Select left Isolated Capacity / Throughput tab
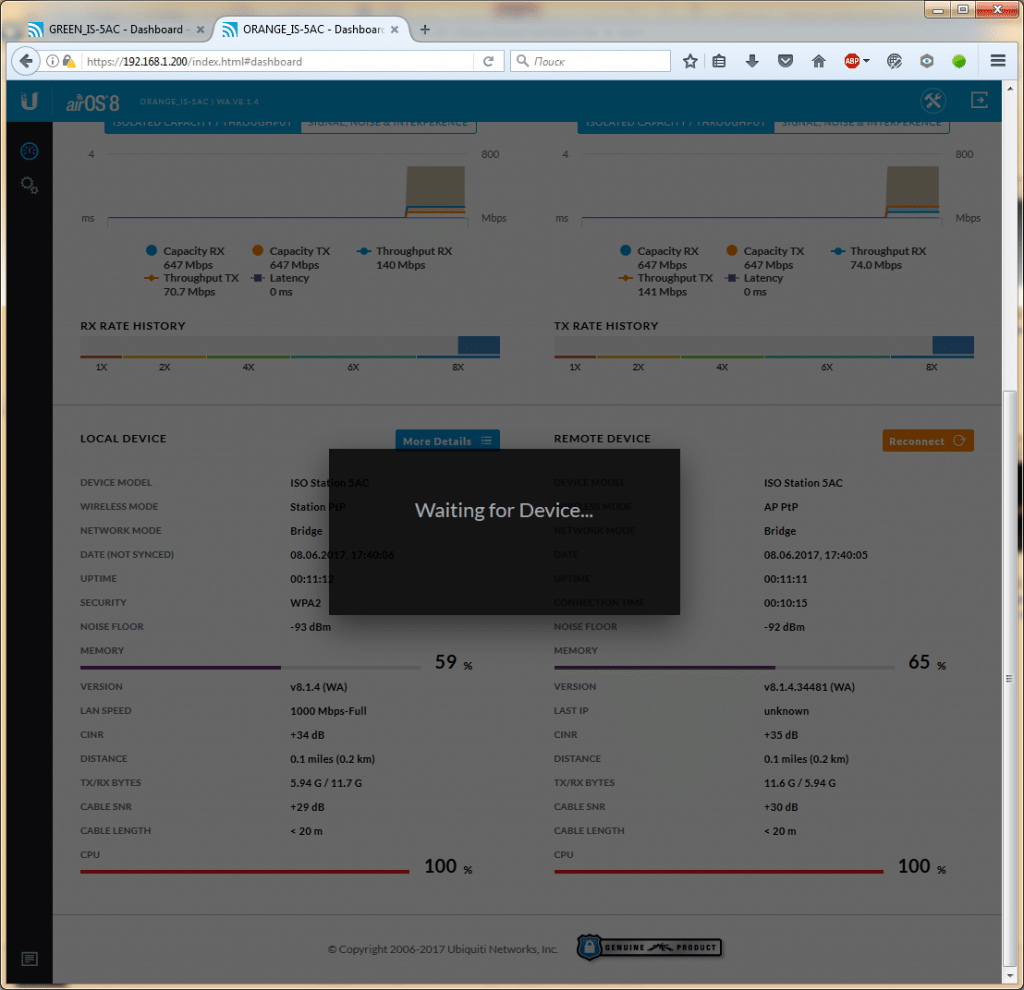Image resolution: width=1024 pixels, height=990 pixels. (x=202, y=123)
